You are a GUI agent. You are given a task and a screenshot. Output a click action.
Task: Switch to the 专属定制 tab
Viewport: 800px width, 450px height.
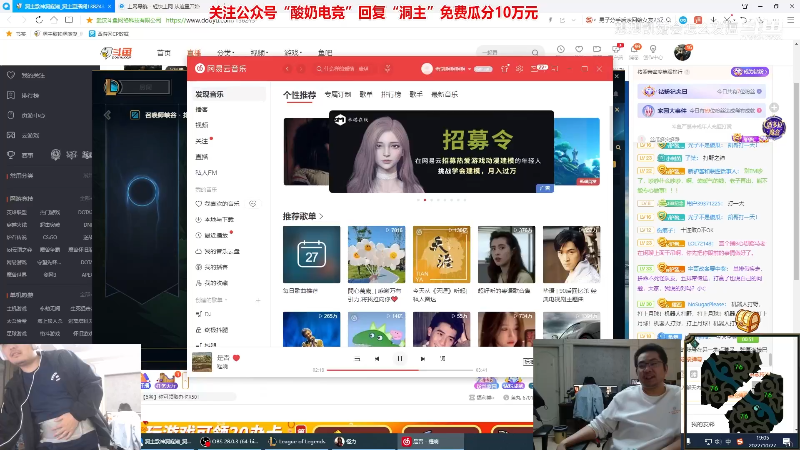[338, 94]
